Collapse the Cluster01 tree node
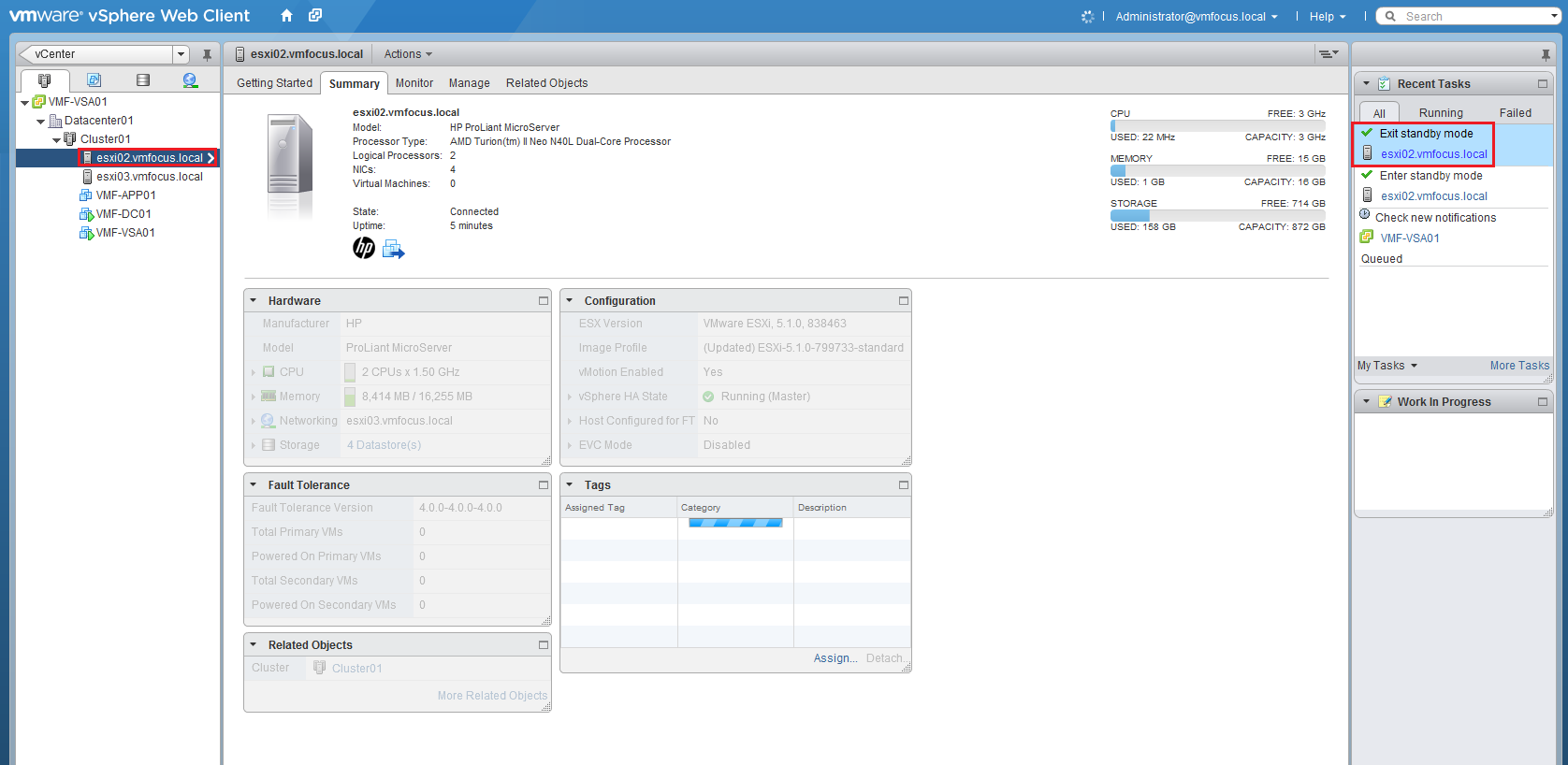The height and width of the screenshot is (765, 1568). 56,139
